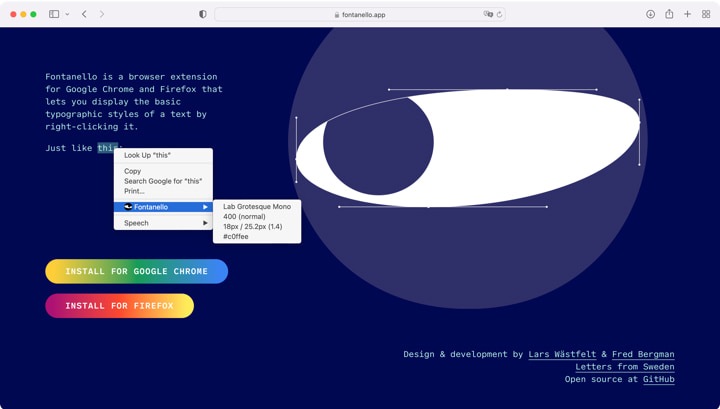Open the GitHub link
Image resolution: width=720 pixels, height=409 pixels.
point(658,379)
